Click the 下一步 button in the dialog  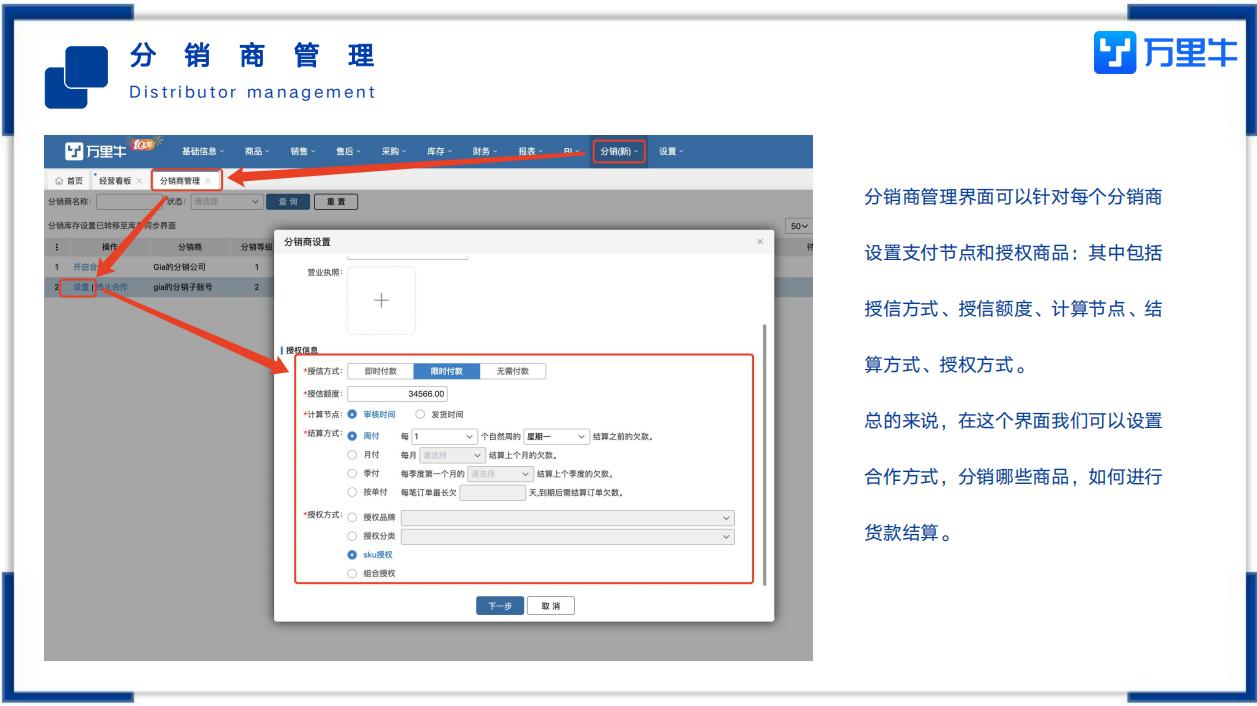[x=500, y=606]
